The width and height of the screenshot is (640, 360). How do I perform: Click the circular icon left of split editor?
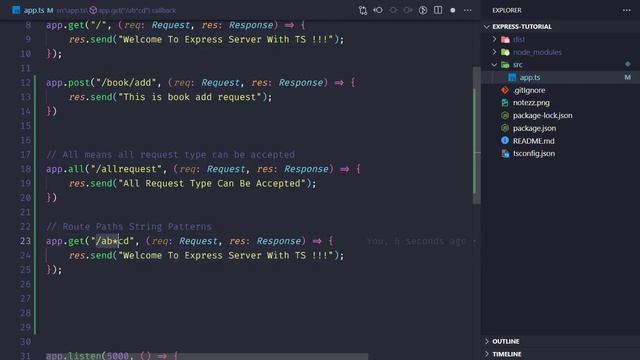423,10
